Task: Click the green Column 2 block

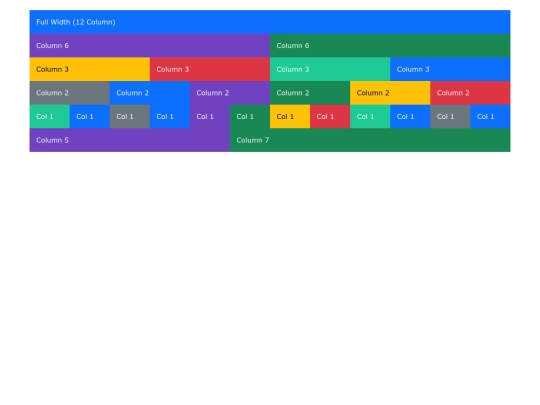Action: point(310,93)
